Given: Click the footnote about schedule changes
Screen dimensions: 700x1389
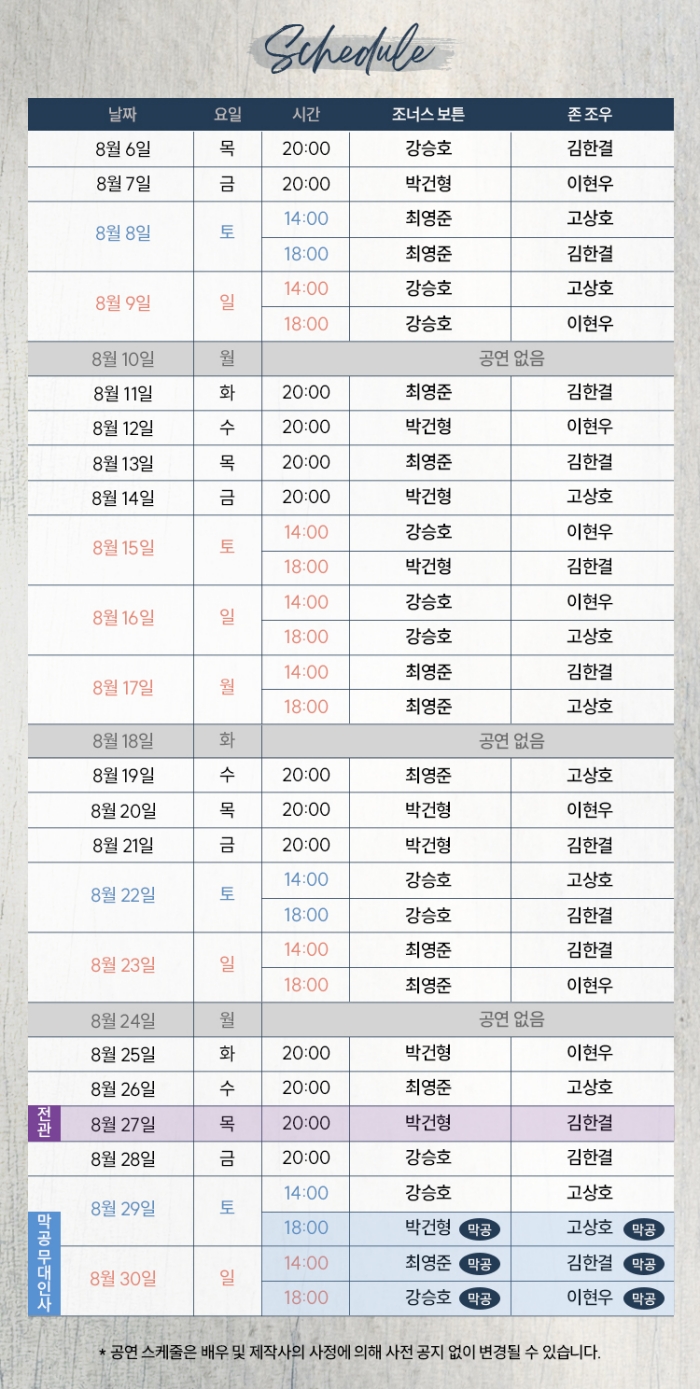Looking at the screenshot, I should point(350,1354).
